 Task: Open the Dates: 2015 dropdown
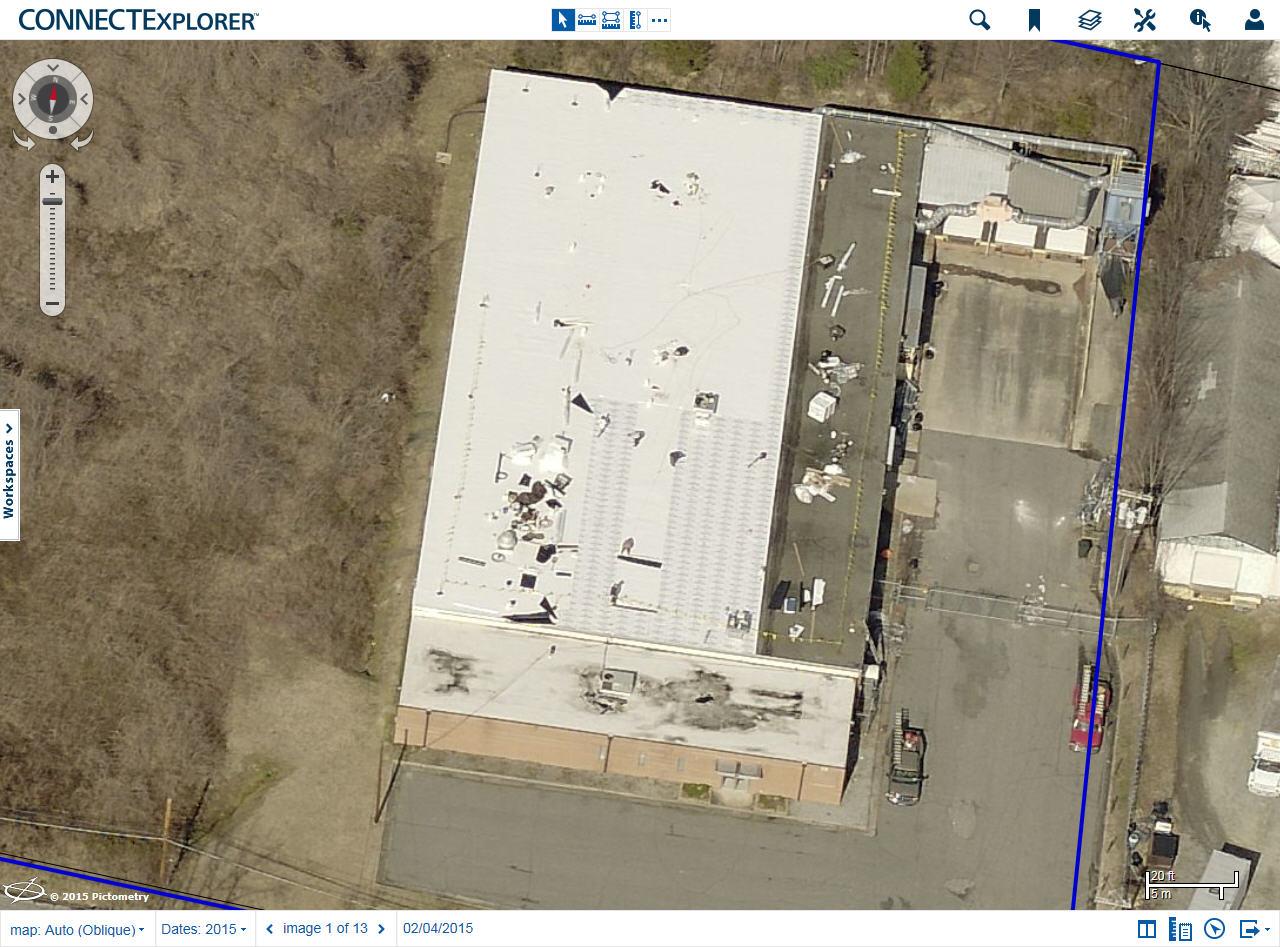click(203, 929)
